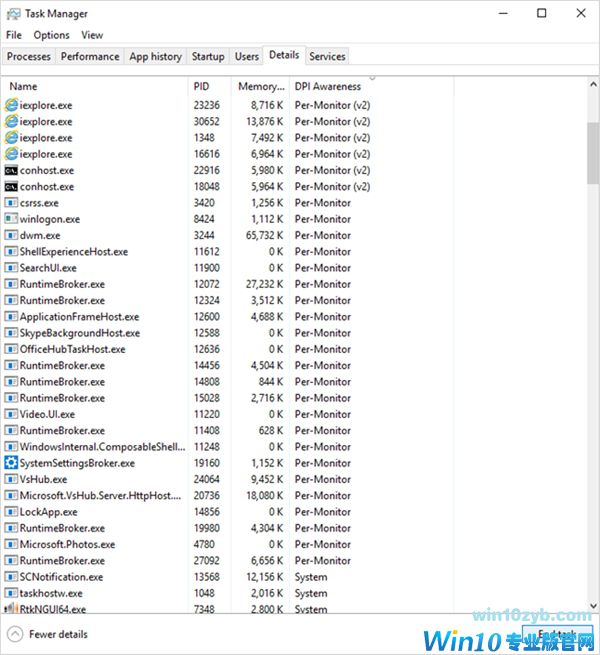Click the conhost.exe icon for PID 22916
Screen dimensions: 600x655
(x=11, y=170)
